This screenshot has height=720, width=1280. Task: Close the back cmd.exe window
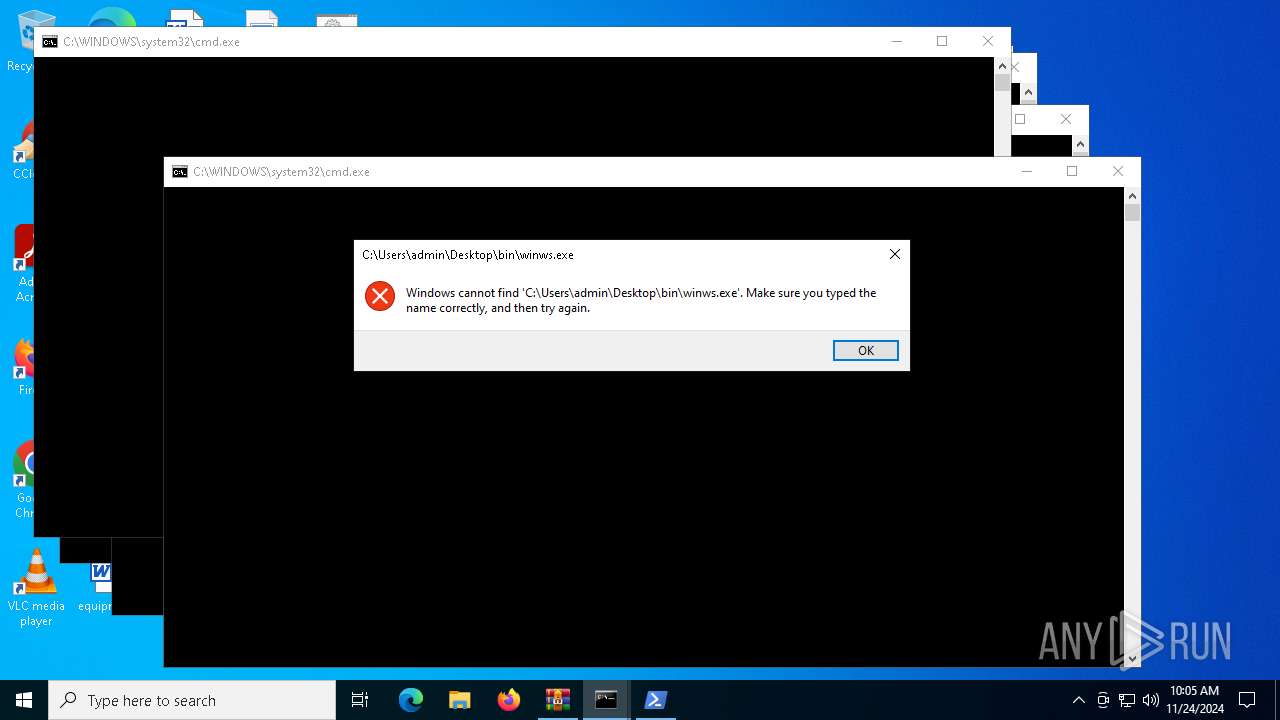point(988,41)
